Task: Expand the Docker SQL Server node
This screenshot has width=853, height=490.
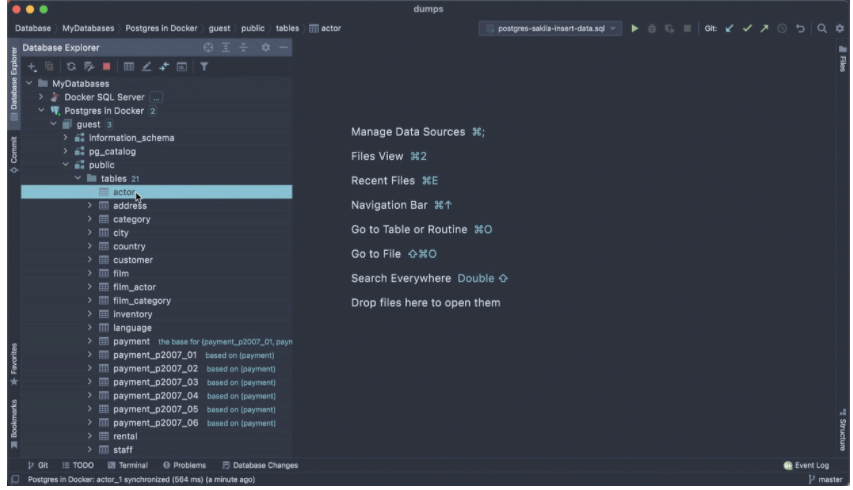Action: tap(41, 97)
